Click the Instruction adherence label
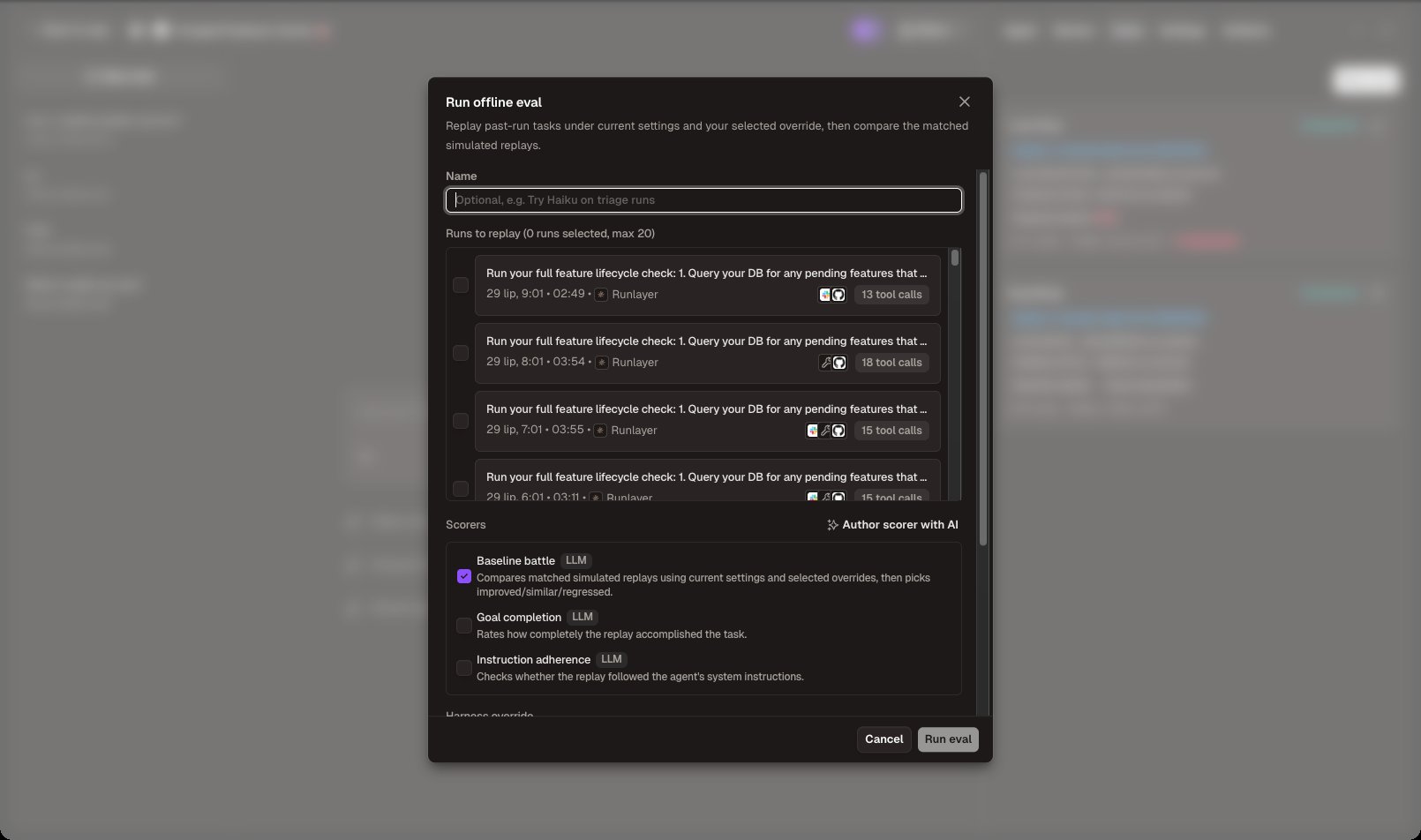This screenshot has height=840, width=1421. coord(533,660)
